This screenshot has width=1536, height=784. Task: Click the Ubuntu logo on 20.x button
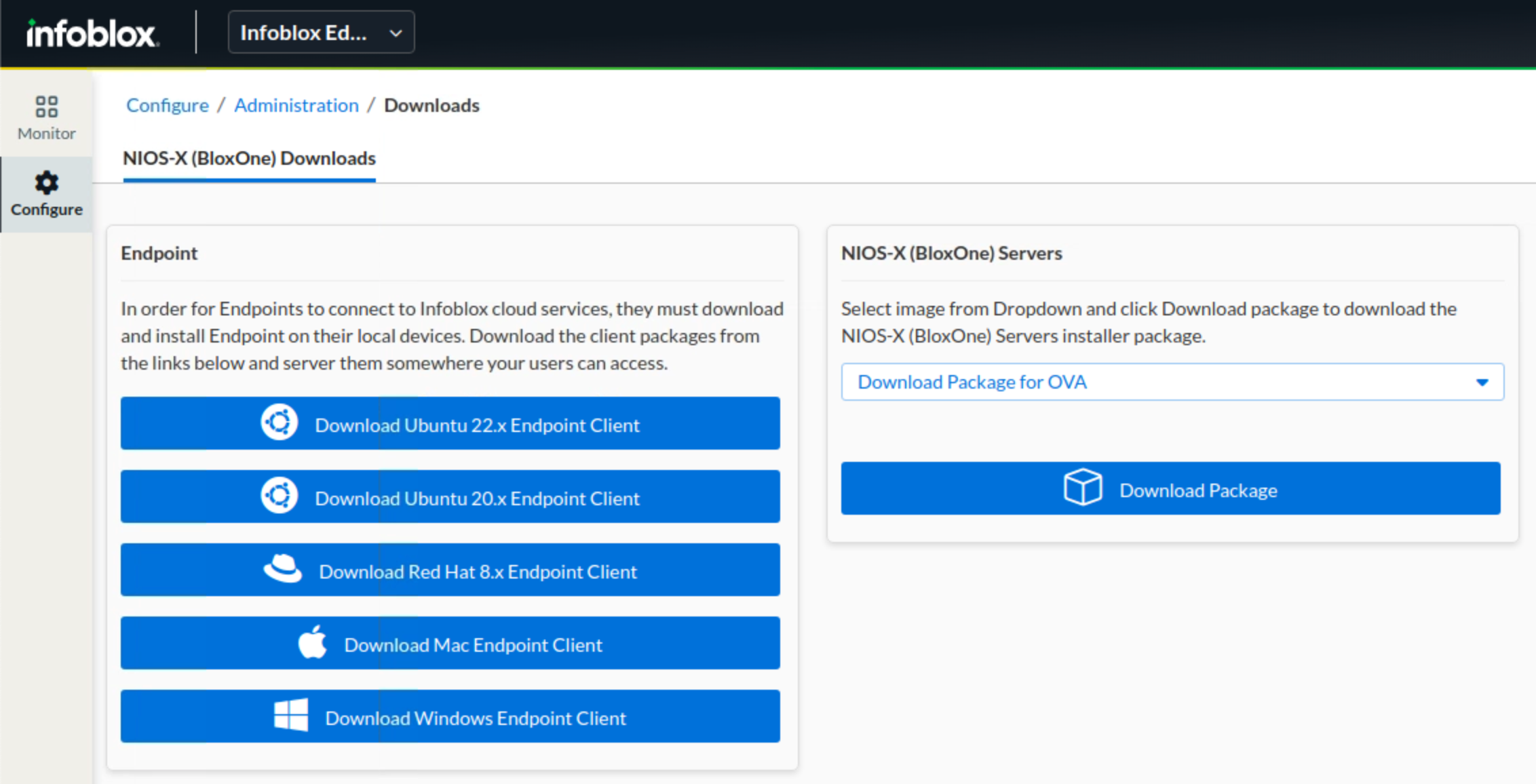click(280, 496)
